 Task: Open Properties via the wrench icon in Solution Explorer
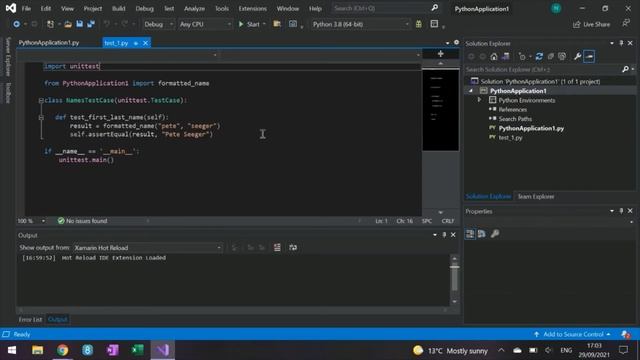pyautogui.click(x=578, y=57)
